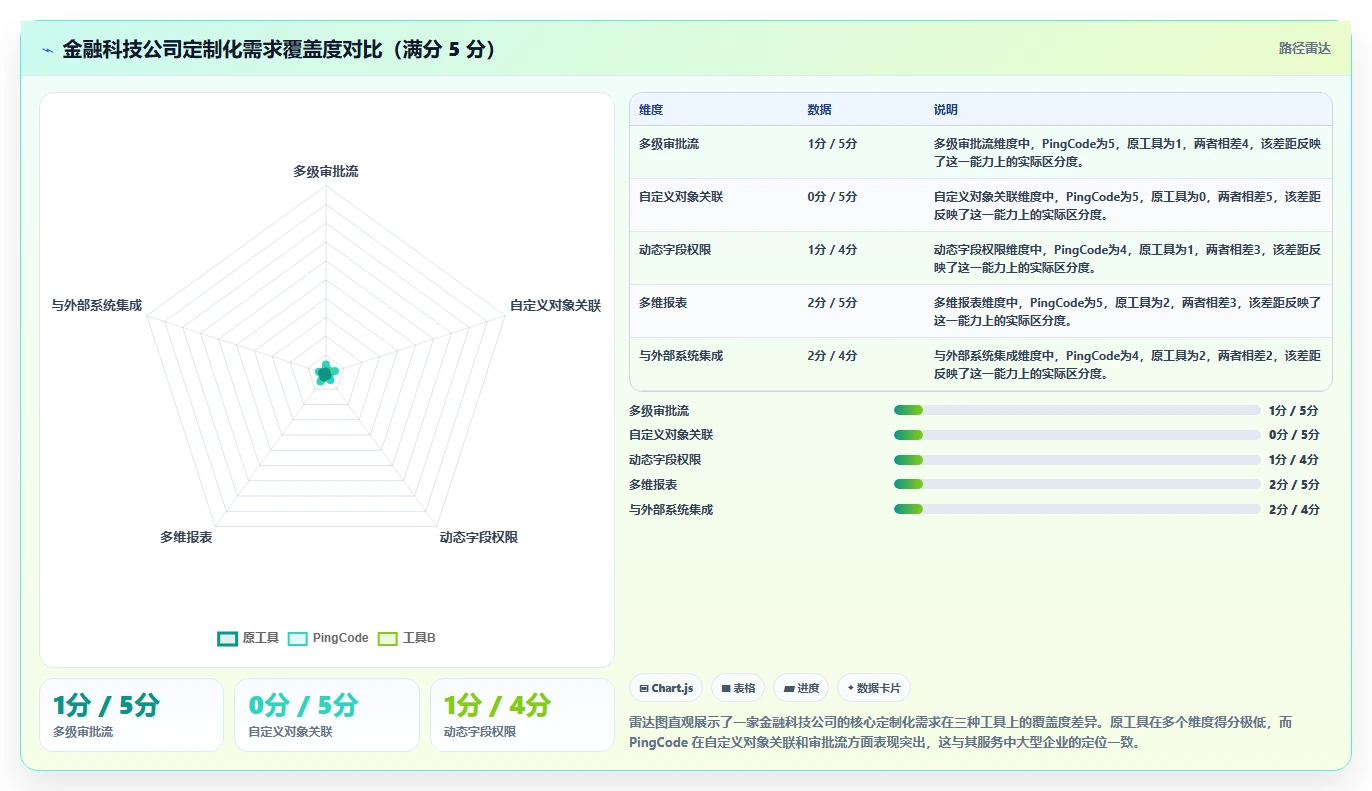This screenshot has width=1372, height=791.
Task: Select the 多维报表 table row name
Action: pyautogui.click(x=663, y=303)
